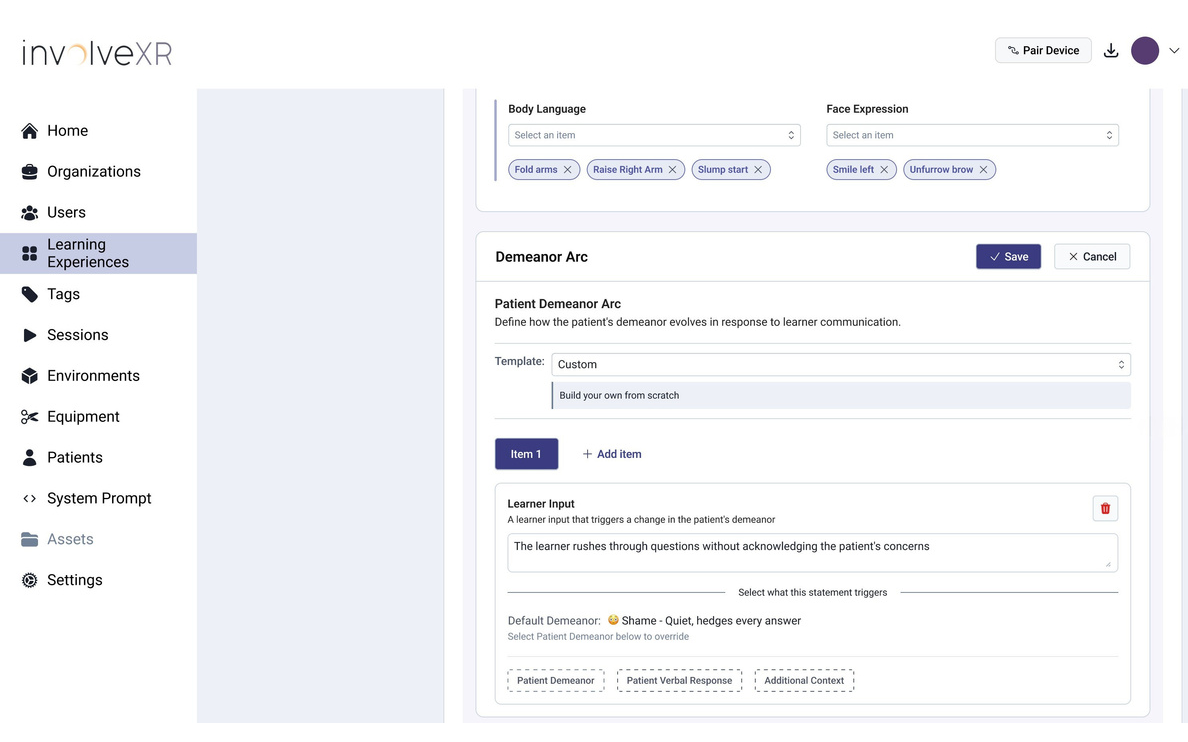
Task: Remove the Smile left tag
Action: point(884,170)
